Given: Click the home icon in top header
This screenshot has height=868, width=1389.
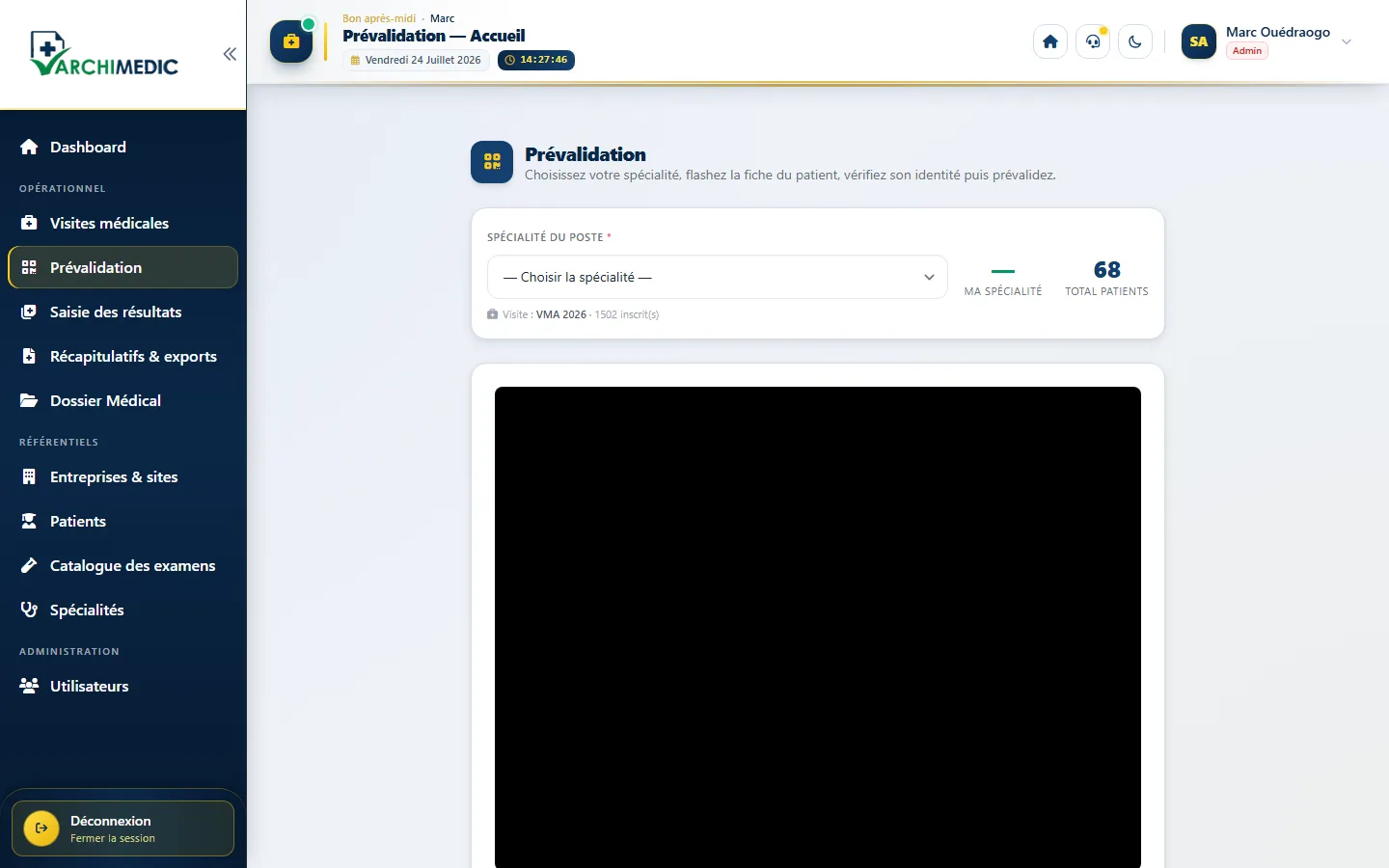Looking at the screenshot, I should click(1050, 41).
